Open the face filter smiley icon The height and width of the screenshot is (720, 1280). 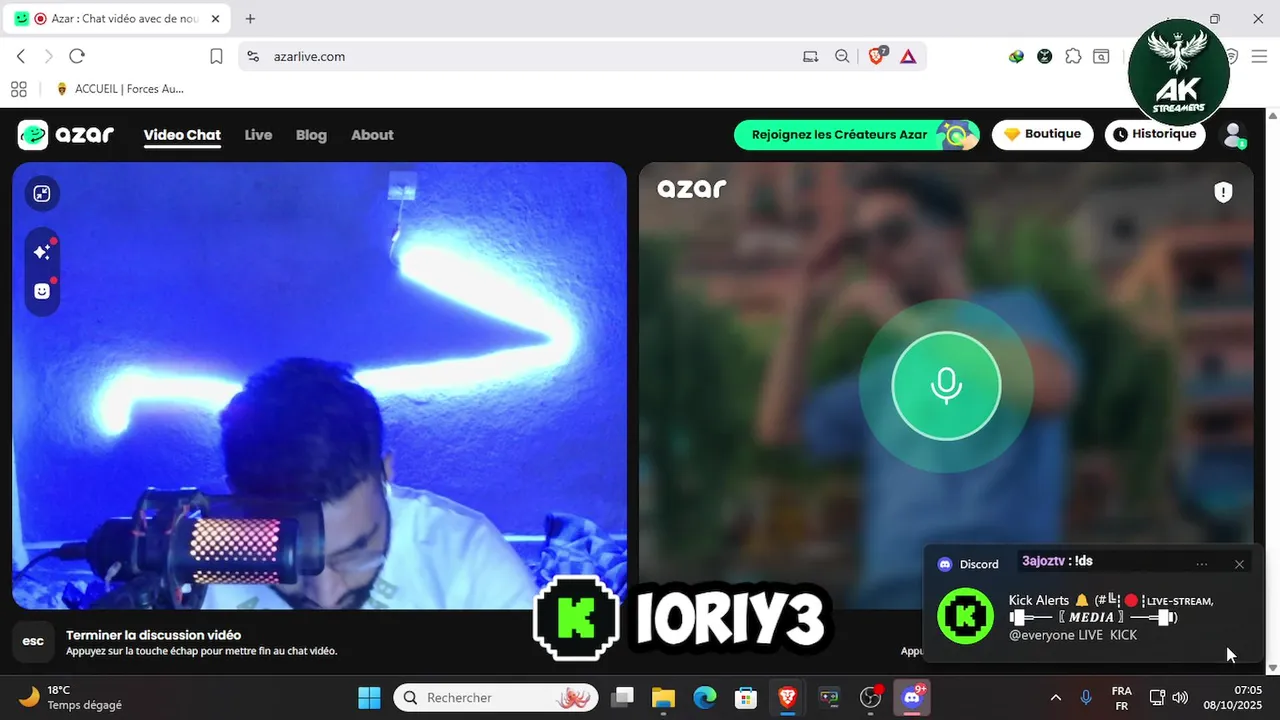click(42, 291)
